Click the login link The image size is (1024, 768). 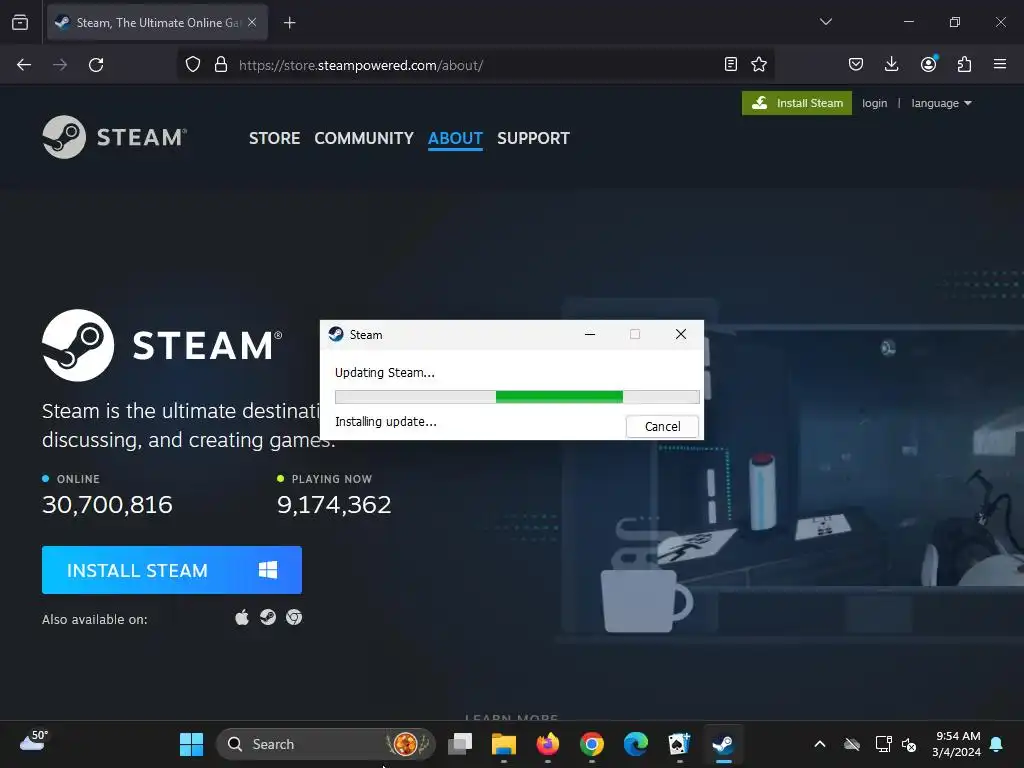click(x=874, y=103)
